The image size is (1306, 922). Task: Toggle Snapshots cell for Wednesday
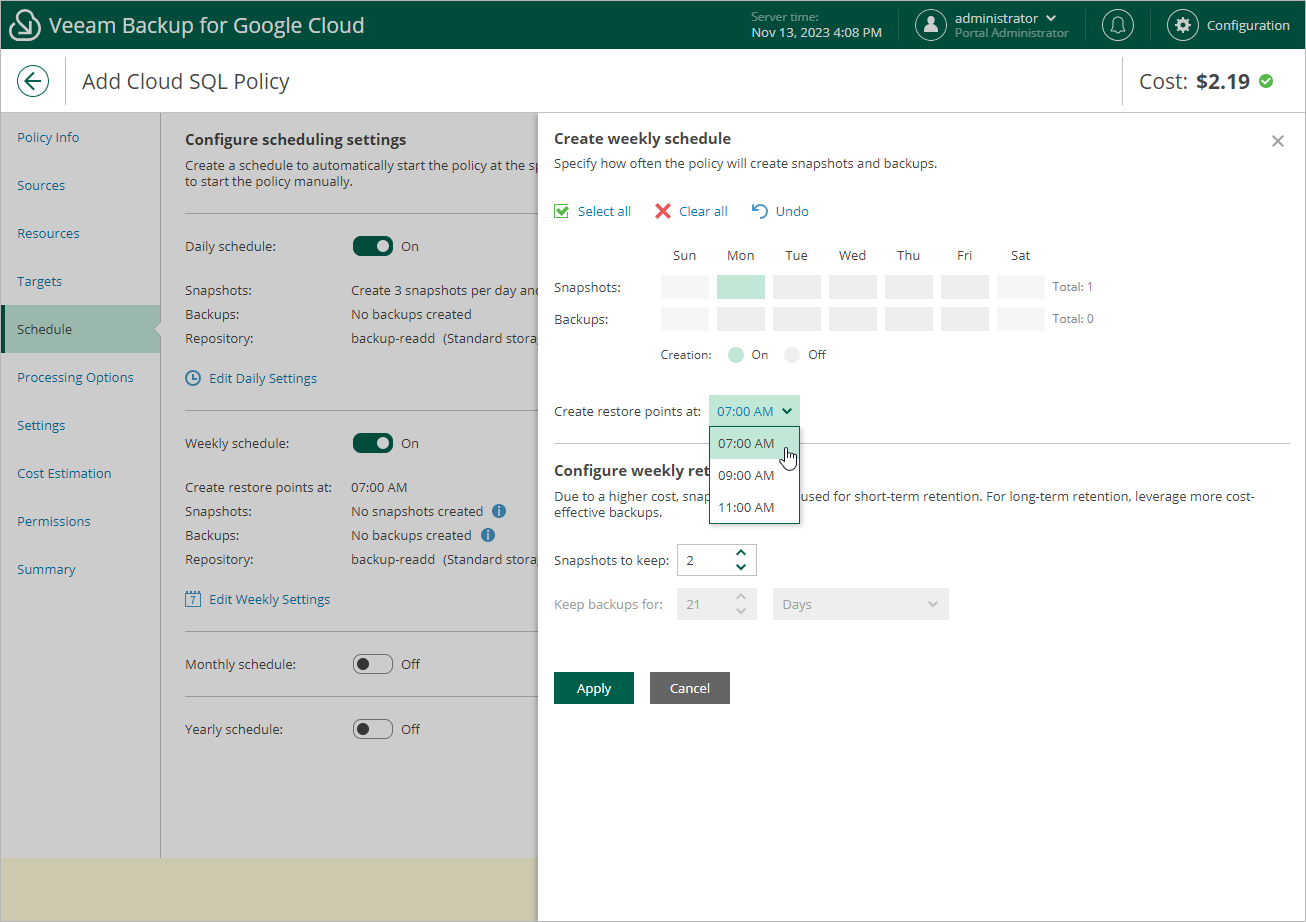point(853,287)
